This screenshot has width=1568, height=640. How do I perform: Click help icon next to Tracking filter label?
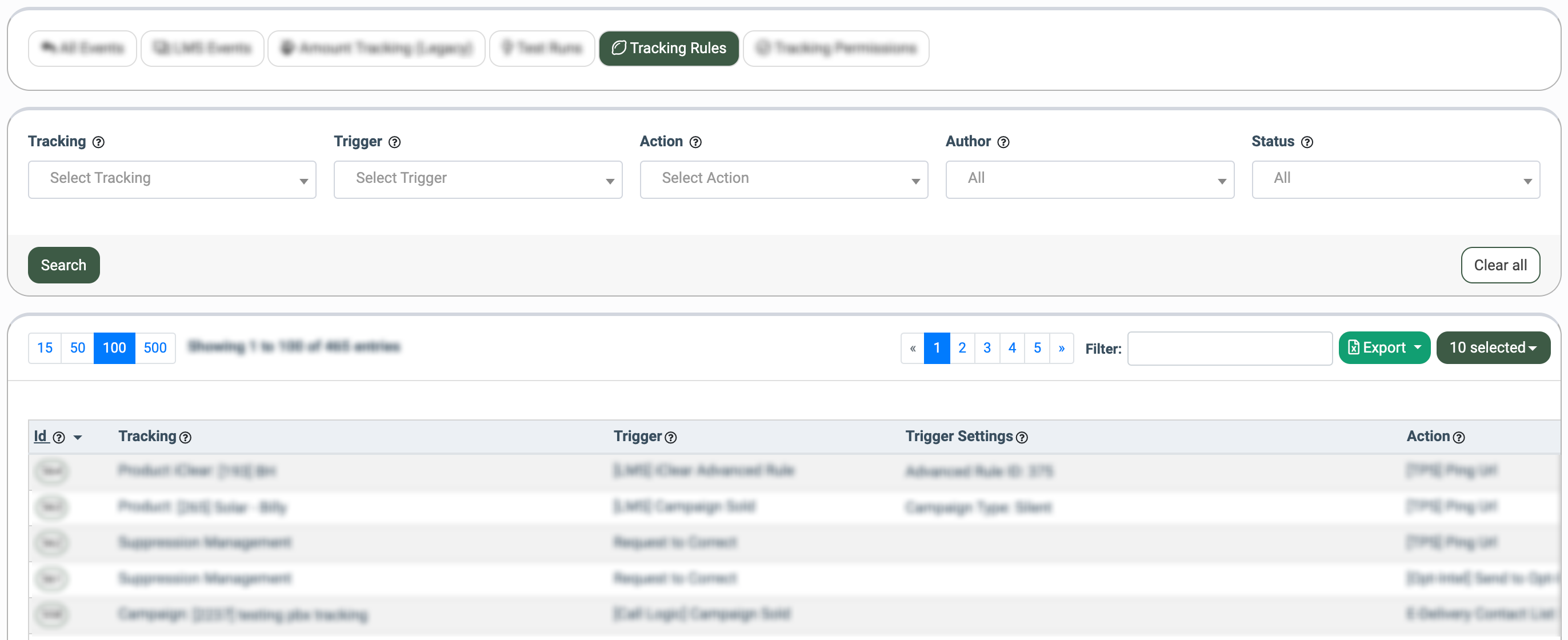pyautogui.click(x=98, y=142)
